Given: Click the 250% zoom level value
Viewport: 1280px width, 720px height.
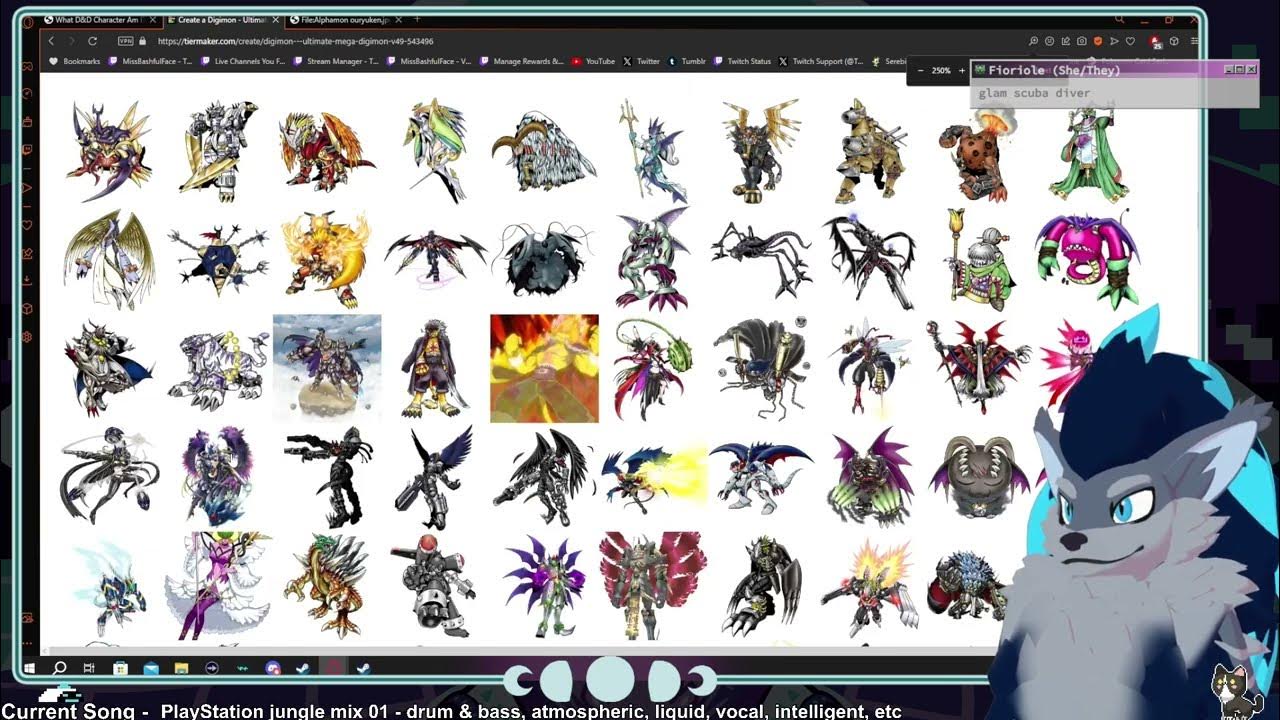Looking at the screenshot, I should point(941,71).
